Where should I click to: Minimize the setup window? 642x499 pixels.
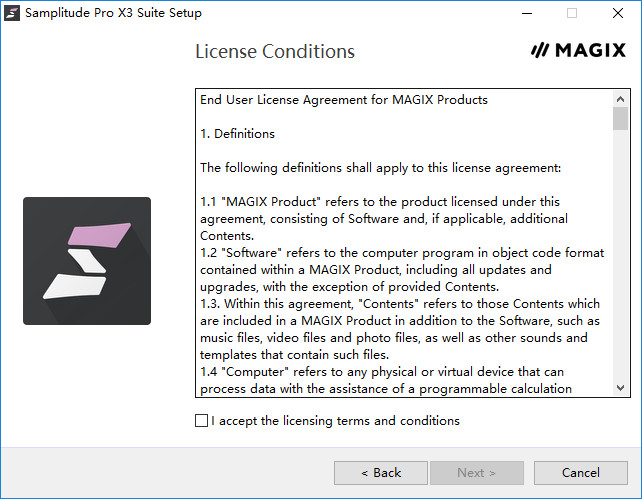(526, 14)
